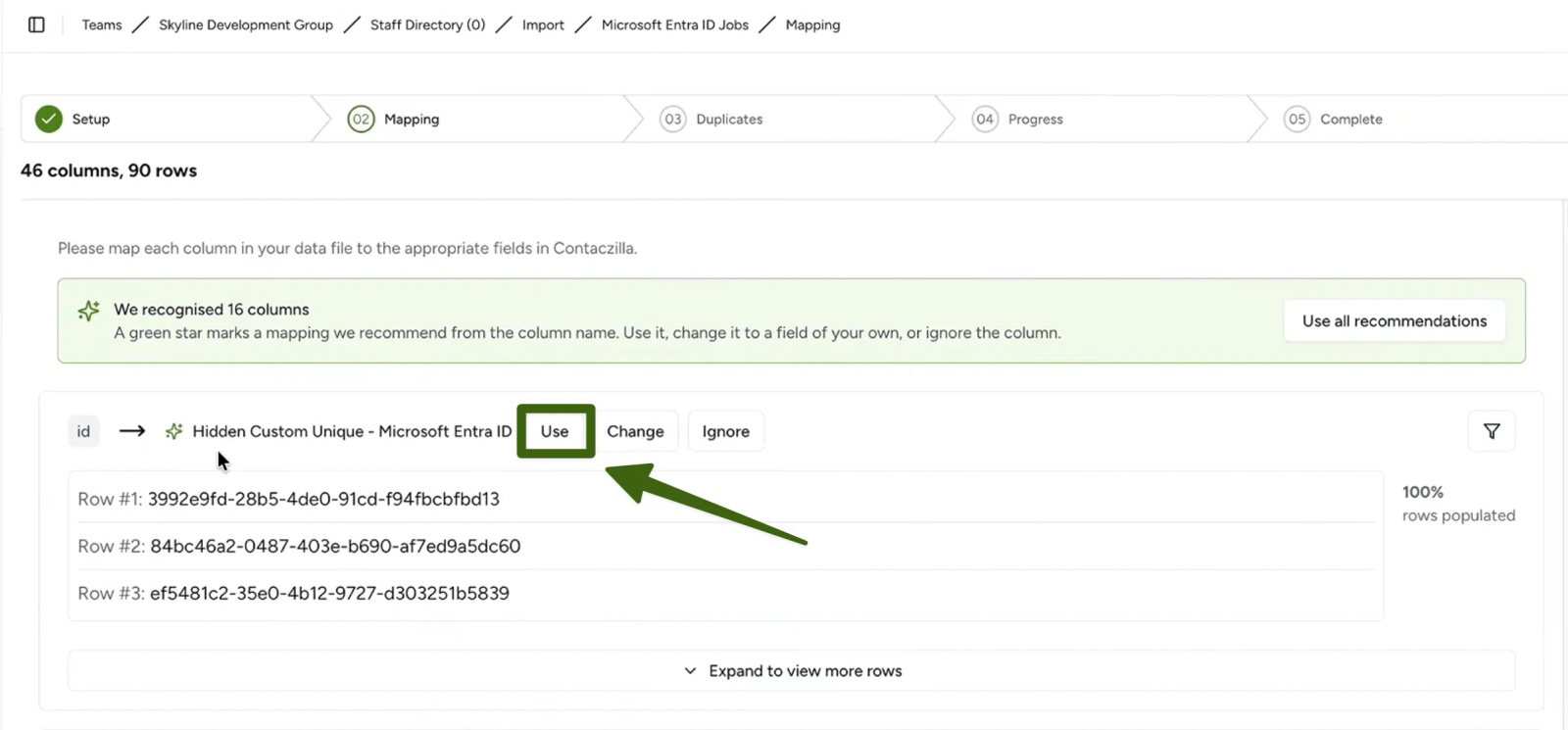Click the sparkle icon in recognised columns banner
This screenshot has width=1568, height=730.
(x=89, y=311)
